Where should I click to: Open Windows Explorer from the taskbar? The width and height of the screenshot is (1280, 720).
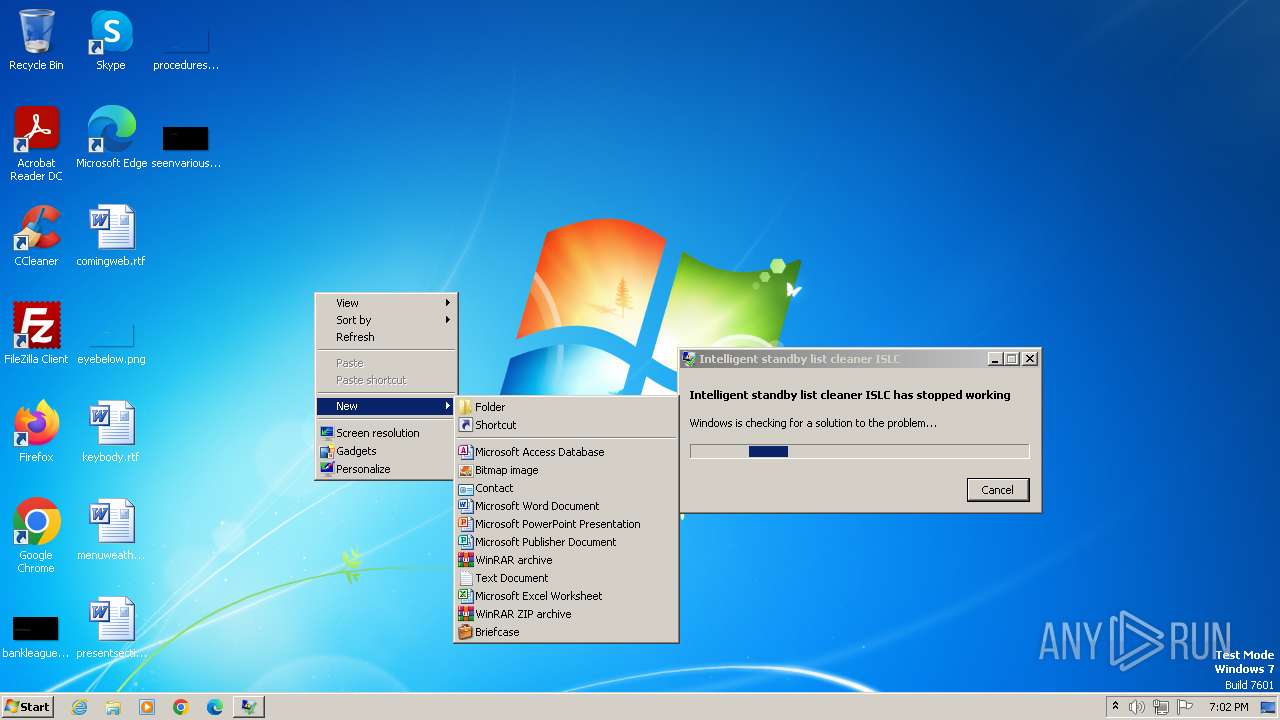coord(113,707)
